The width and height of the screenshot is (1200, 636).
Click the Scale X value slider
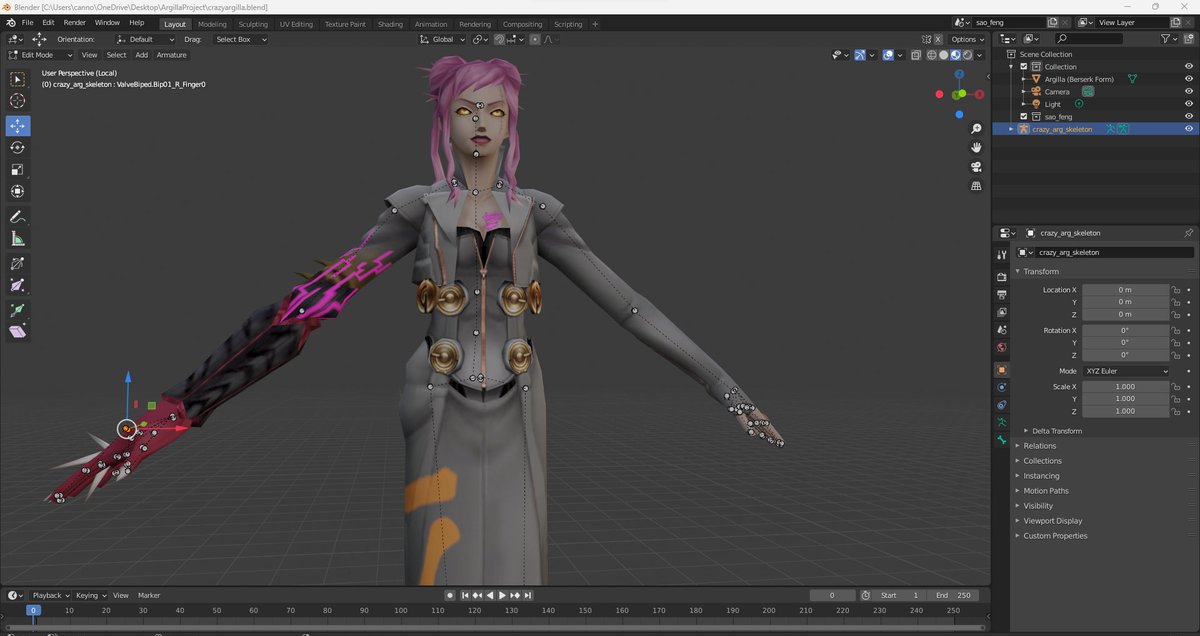click(x=1125, y=387)
